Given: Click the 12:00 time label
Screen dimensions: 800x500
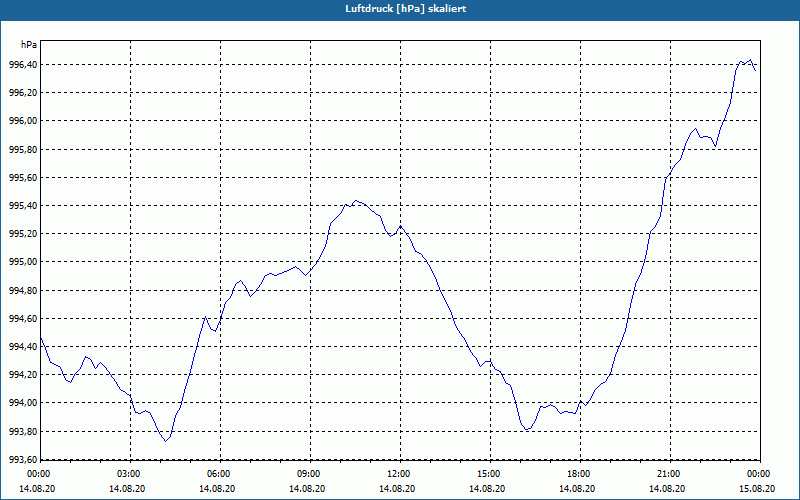Looking at the screenshot, I should click(x=400, y=473).
